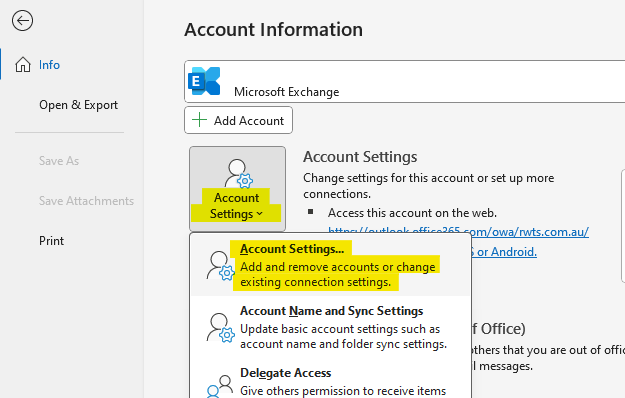Click the person-gear icon on Account Settings button
Image resolution: width=625 pixels, height=398 pixels.
coord(238,174)
